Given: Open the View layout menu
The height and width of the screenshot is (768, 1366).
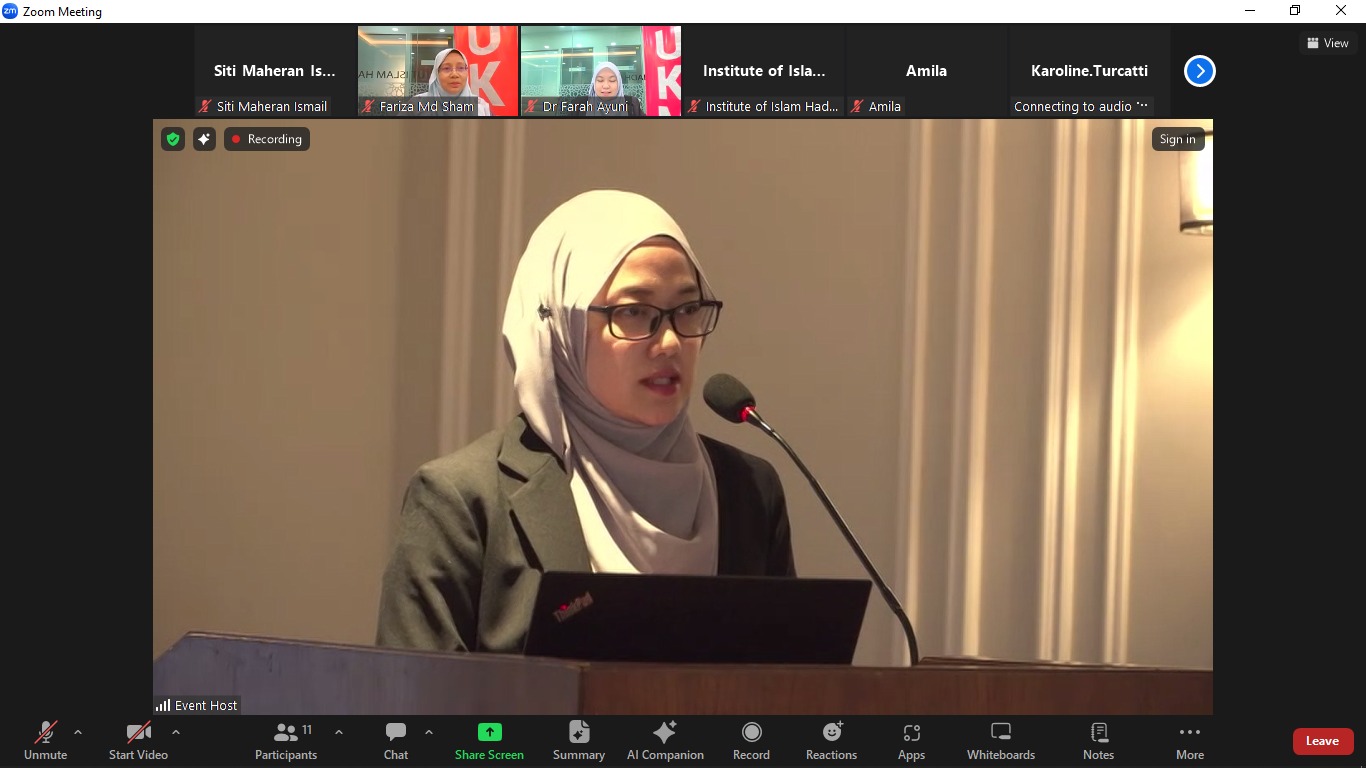Looking at the screenshot, I should click(1327, 43).
